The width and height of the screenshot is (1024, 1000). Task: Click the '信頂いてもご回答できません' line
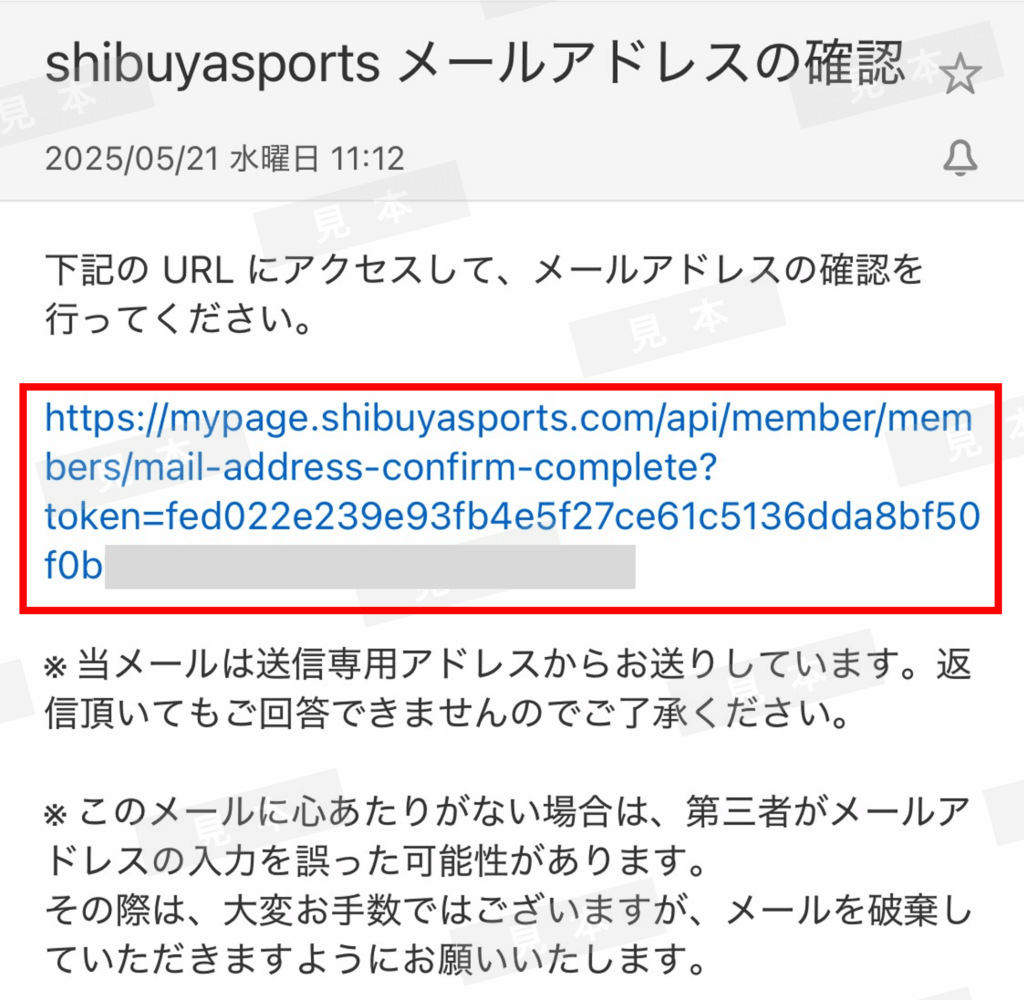[447, 713]
